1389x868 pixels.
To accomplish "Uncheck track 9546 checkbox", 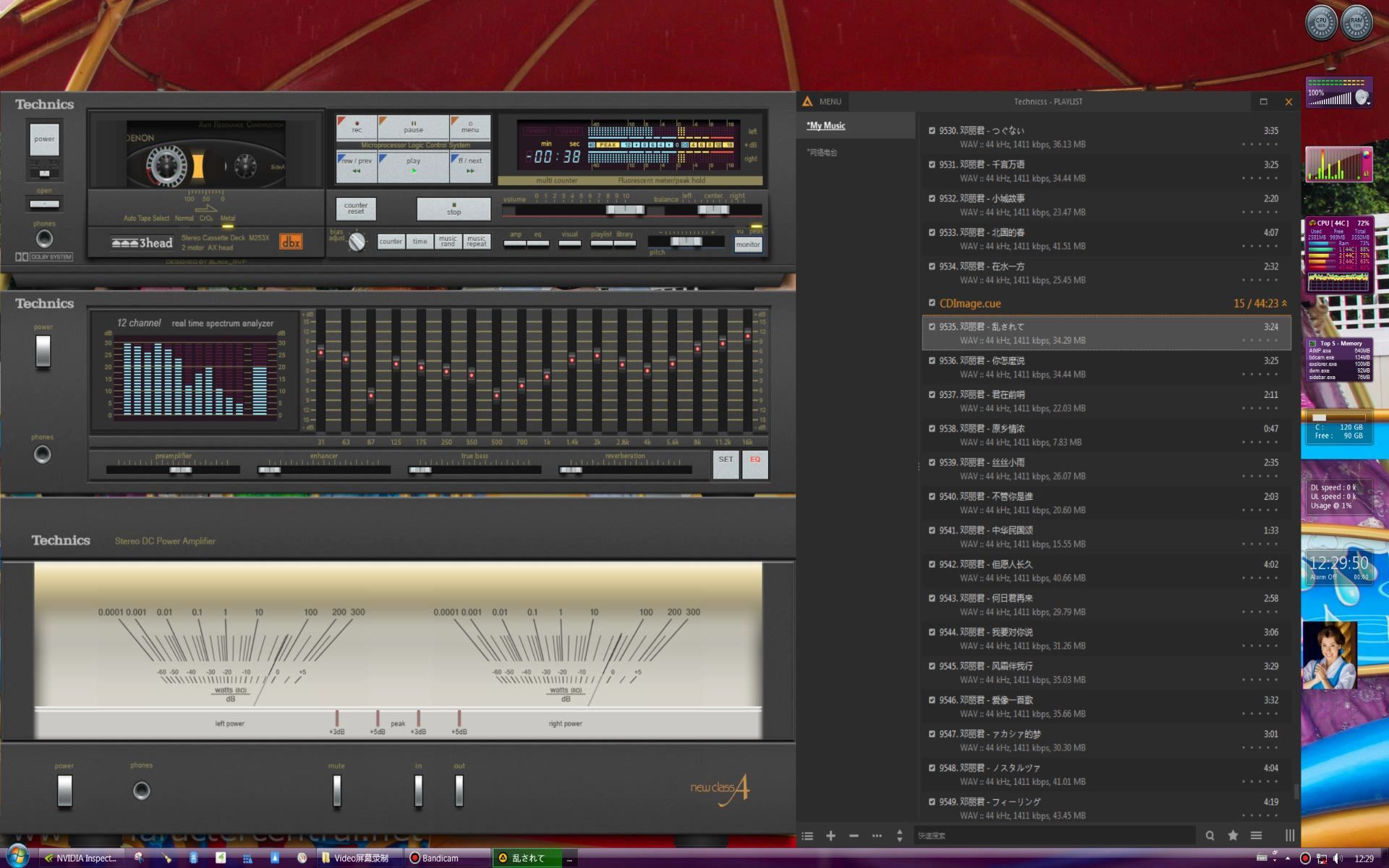I will (932, 700).
